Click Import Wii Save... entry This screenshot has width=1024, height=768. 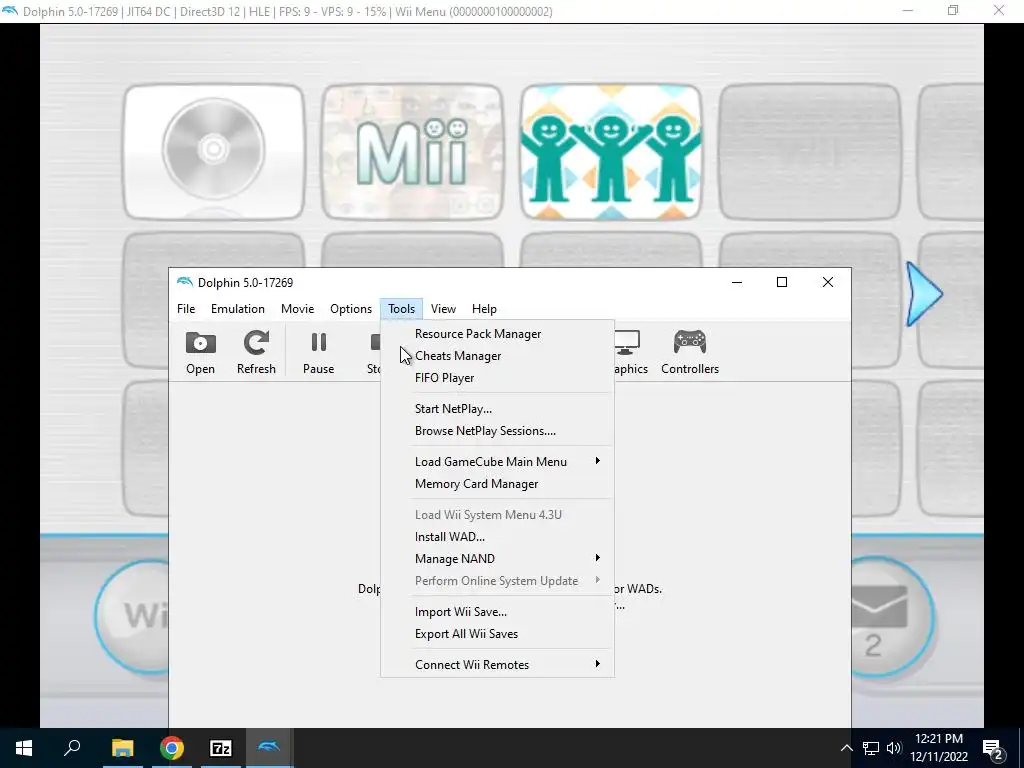[497, 612]
